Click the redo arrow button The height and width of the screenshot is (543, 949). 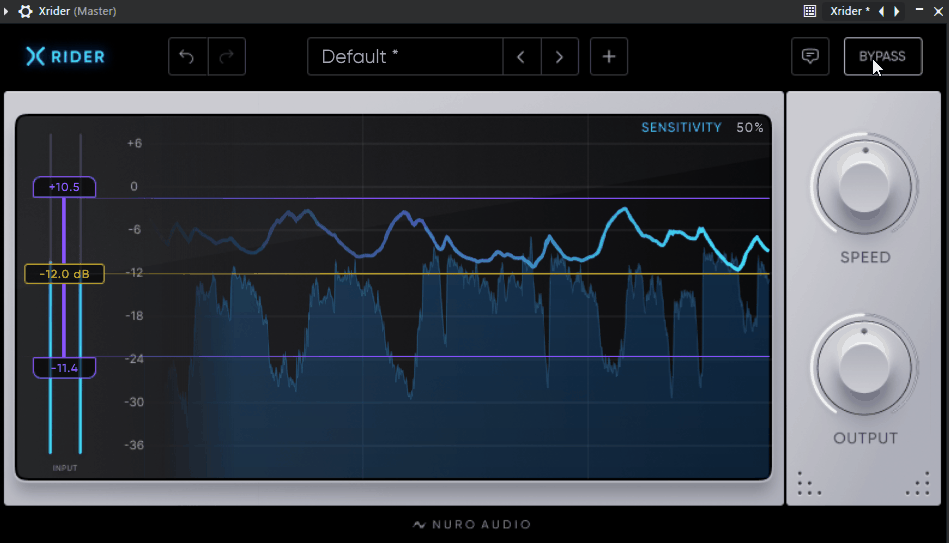click(x=227, y=56)
